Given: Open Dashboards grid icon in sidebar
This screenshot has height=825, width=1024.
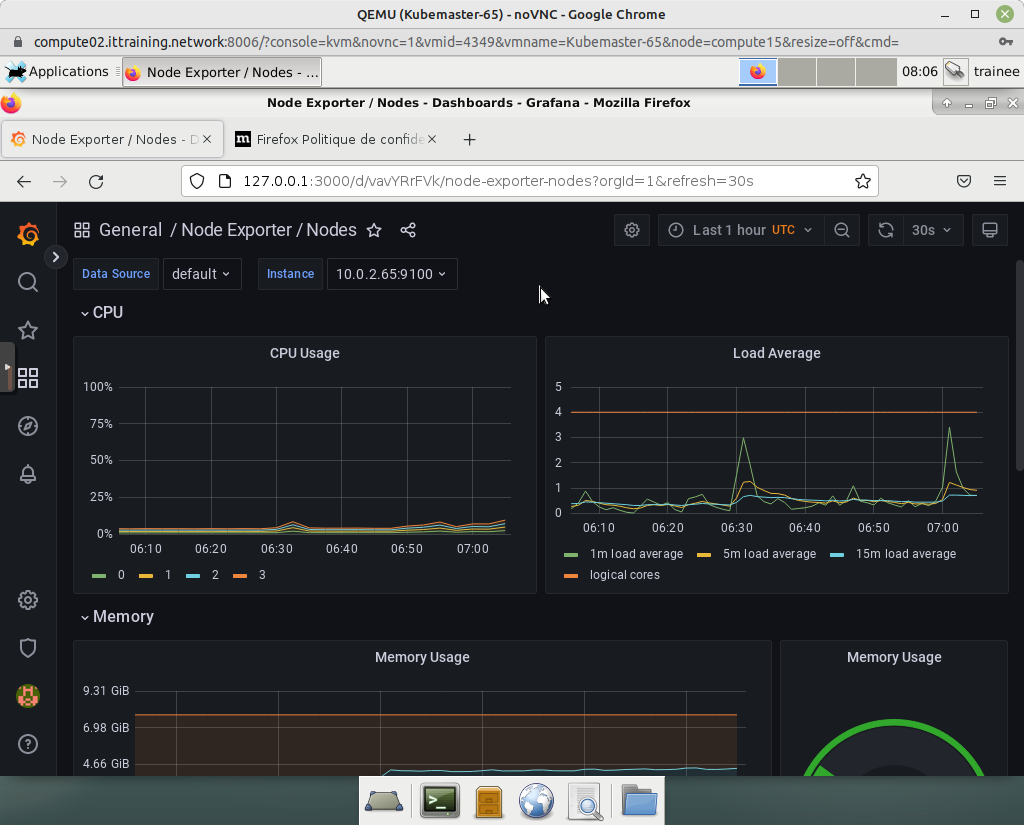Looking at the screenshot, I should [x=28, y=378].
